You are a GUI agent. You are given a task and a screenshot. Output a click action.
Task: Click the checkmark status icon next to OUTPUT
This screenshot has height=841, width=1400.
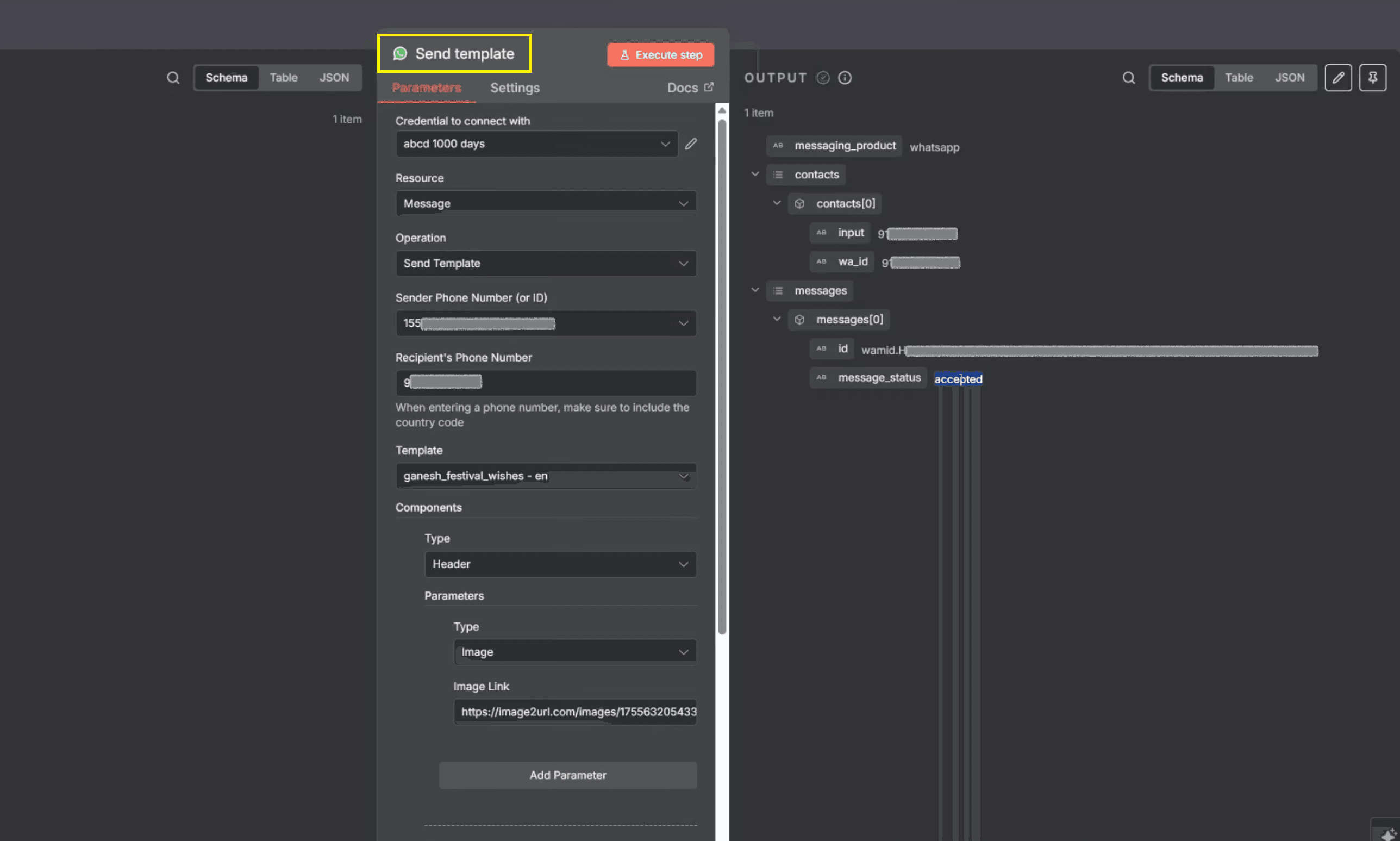(823, 78)
